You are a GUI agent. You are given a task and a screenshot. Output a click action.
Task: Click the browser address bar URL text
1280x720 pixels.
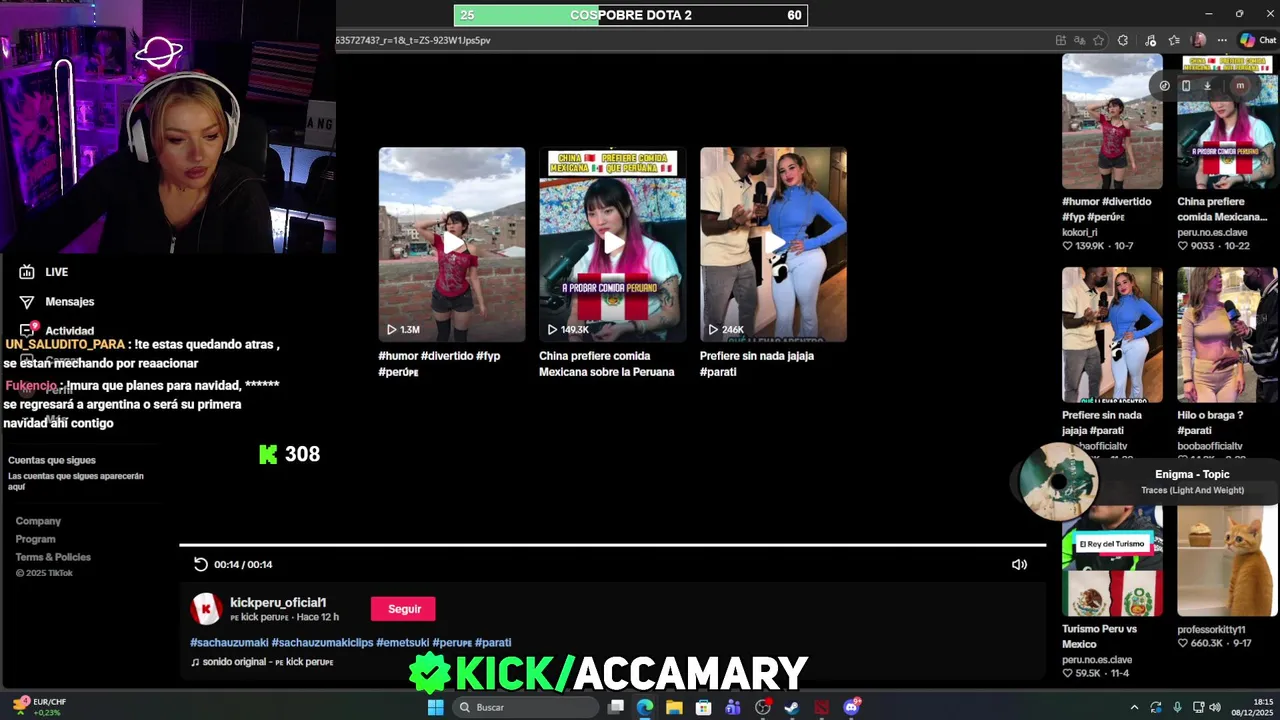coord(414,40)
